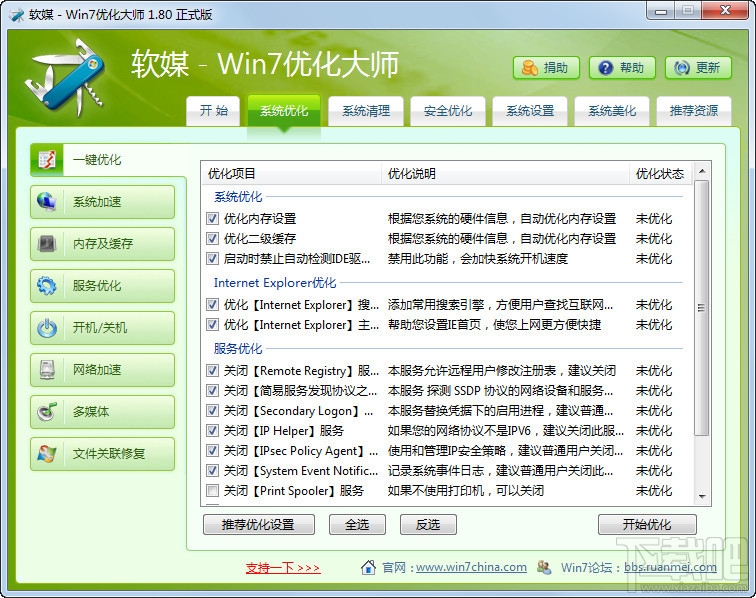
Task: Click list scrollbar up arrow
Action: pos(702,171)
